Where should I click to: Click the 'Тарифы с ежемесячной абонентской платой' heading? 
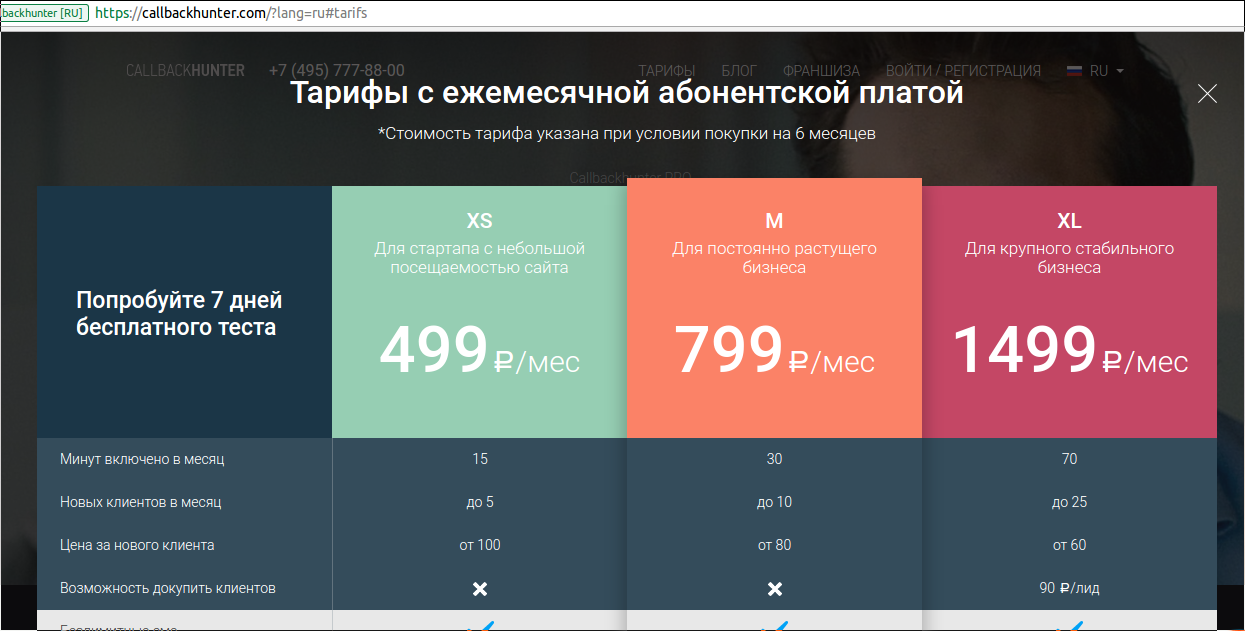pos(626,93)
